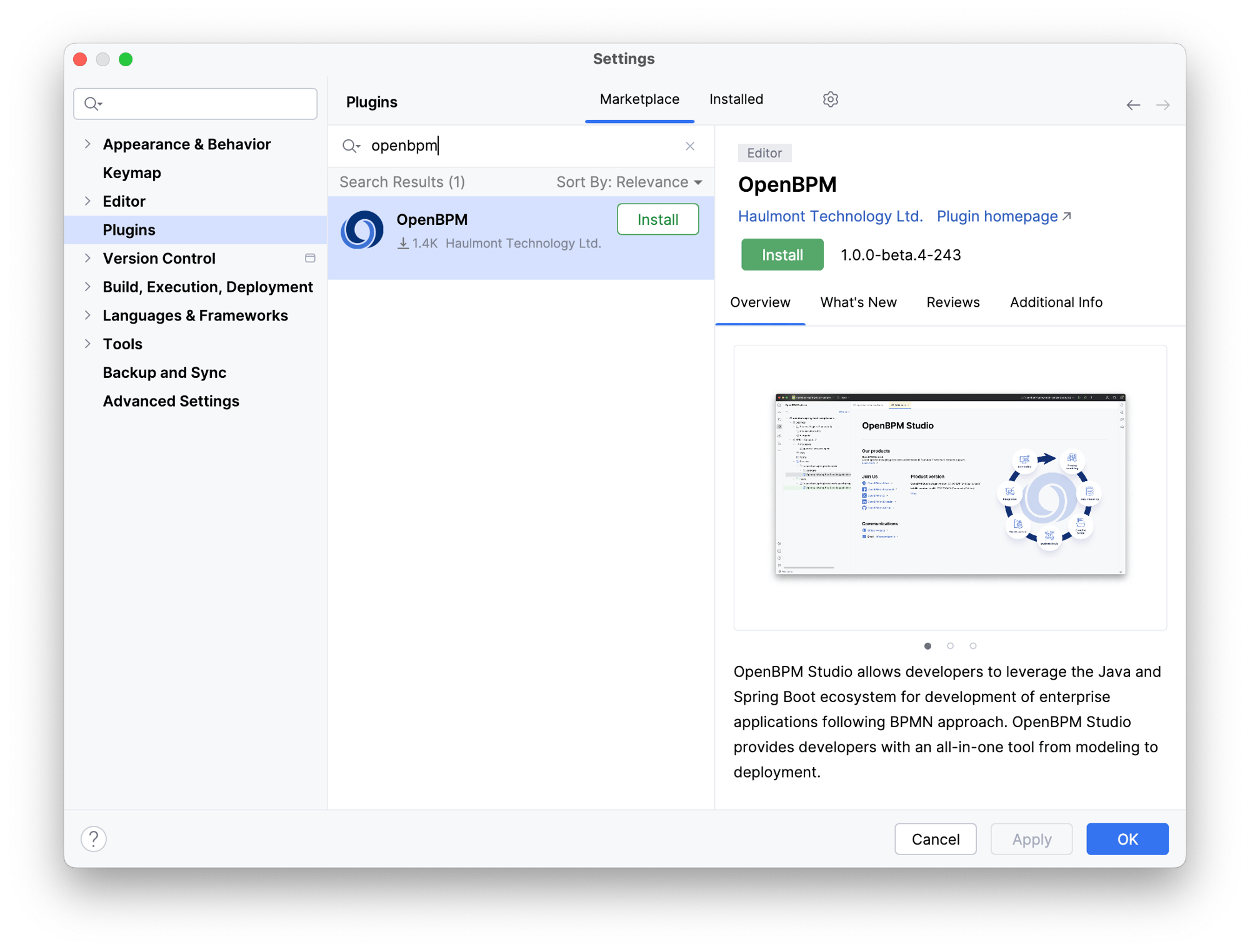The width and height of the screenshot is (1250, 952).
Task: Select the OpenBPM search result name
Action: click(x=431, y=219)
